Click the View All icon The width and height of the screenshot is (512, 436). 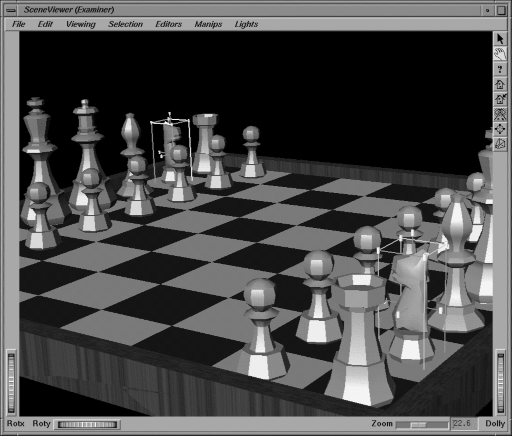(500, 114)
